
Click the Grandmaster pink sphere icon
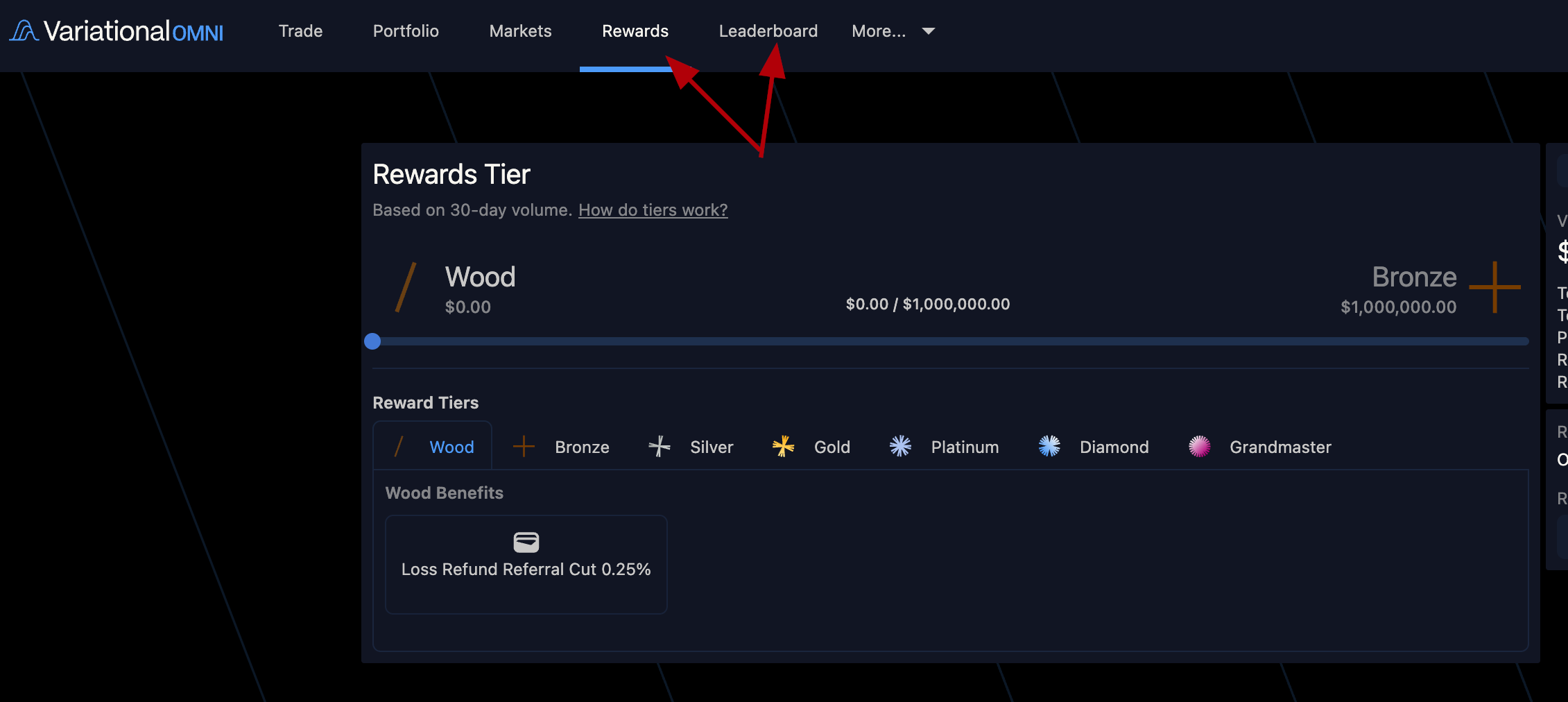[1199, 447]
